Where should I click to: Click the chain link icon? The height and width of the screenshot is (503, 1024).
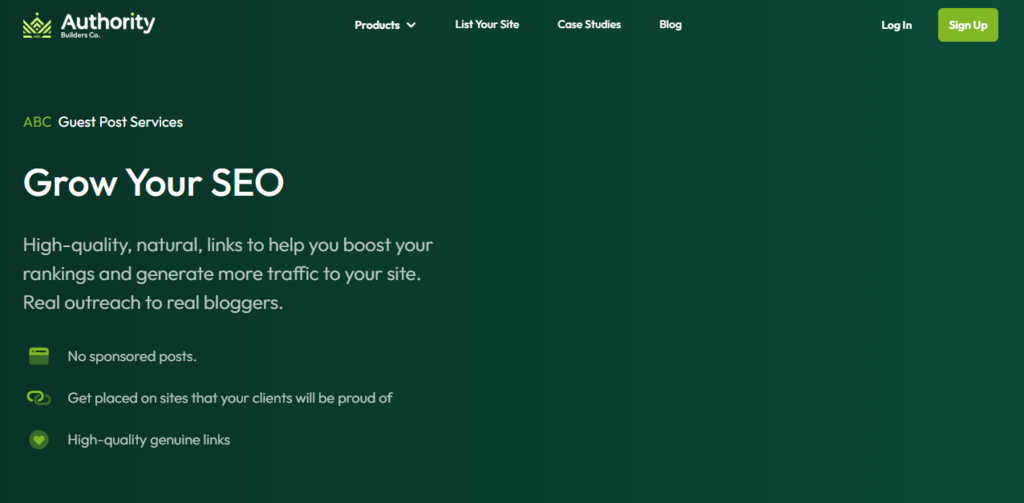[x=38, y=398]
